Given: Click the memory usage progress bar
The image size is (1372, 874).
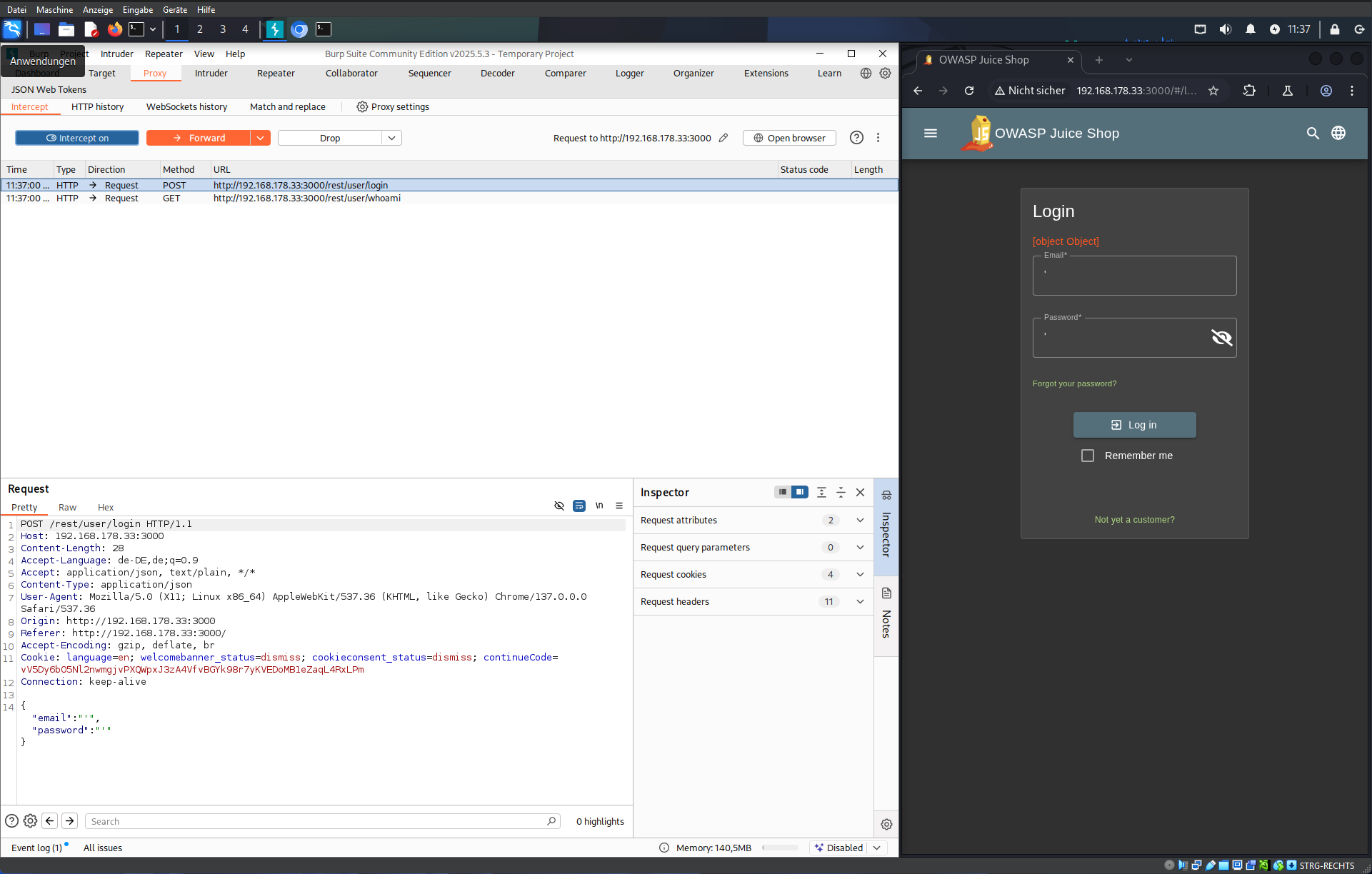Looking at the screenshot, I should click(780, 848).
